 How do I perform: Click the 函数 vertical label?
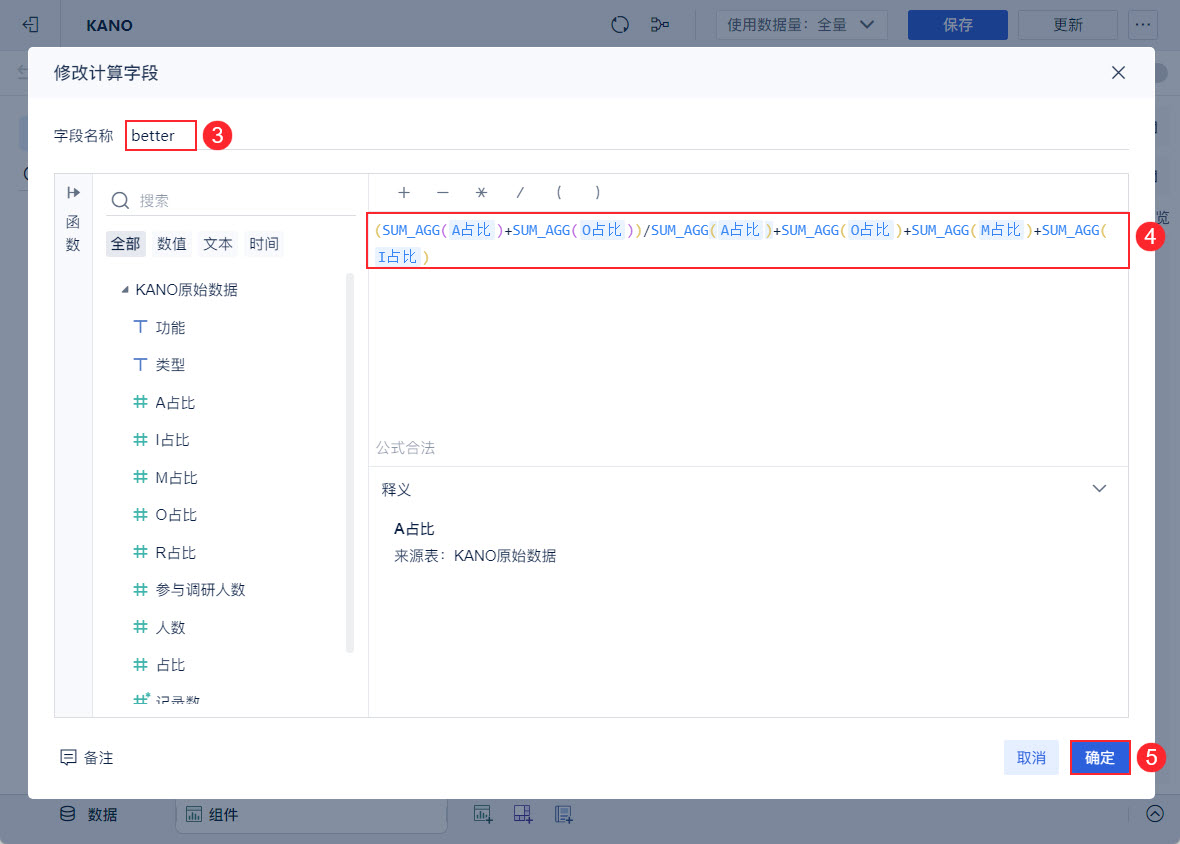[x=73, y=233]
